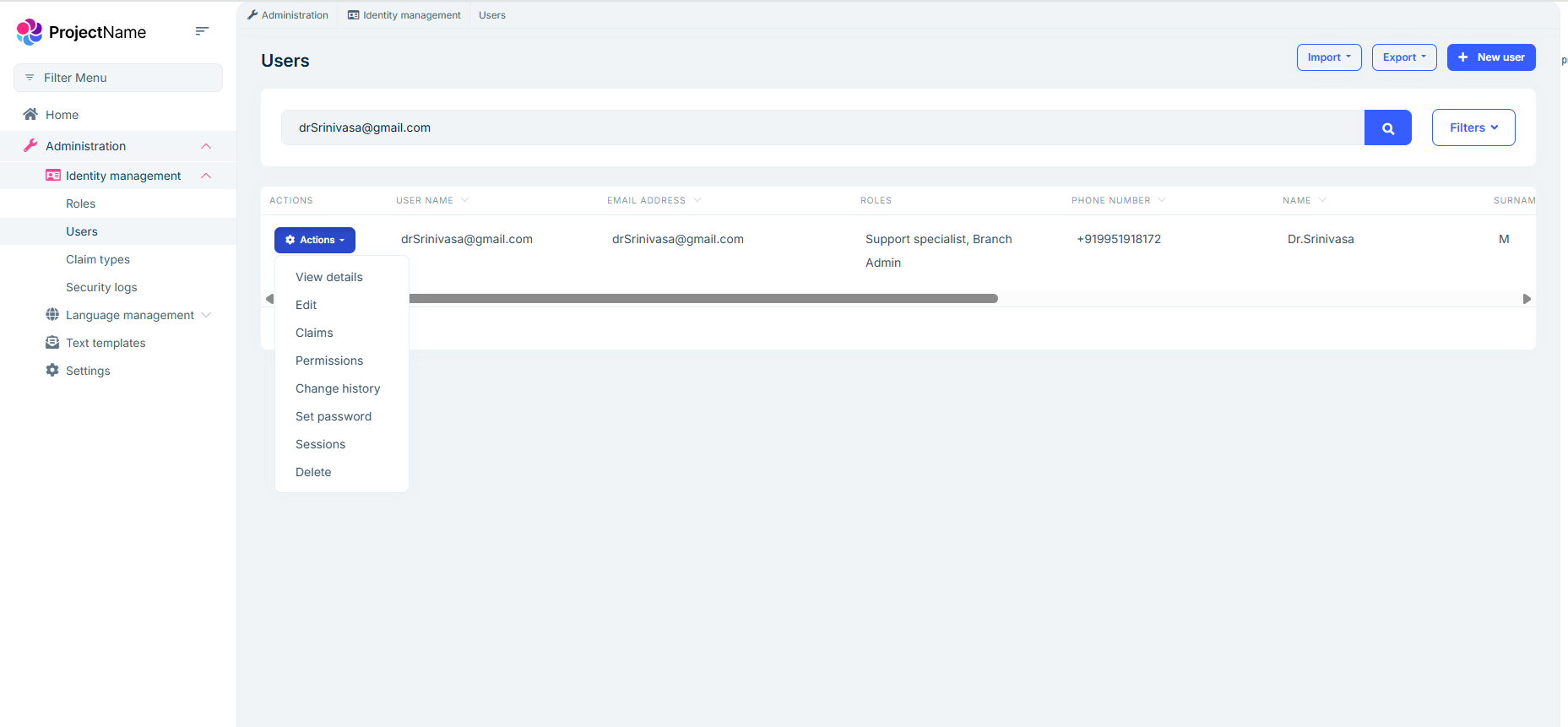1568x727 pixels.
Task: Open the Export dropdown
Action: 1403,57
